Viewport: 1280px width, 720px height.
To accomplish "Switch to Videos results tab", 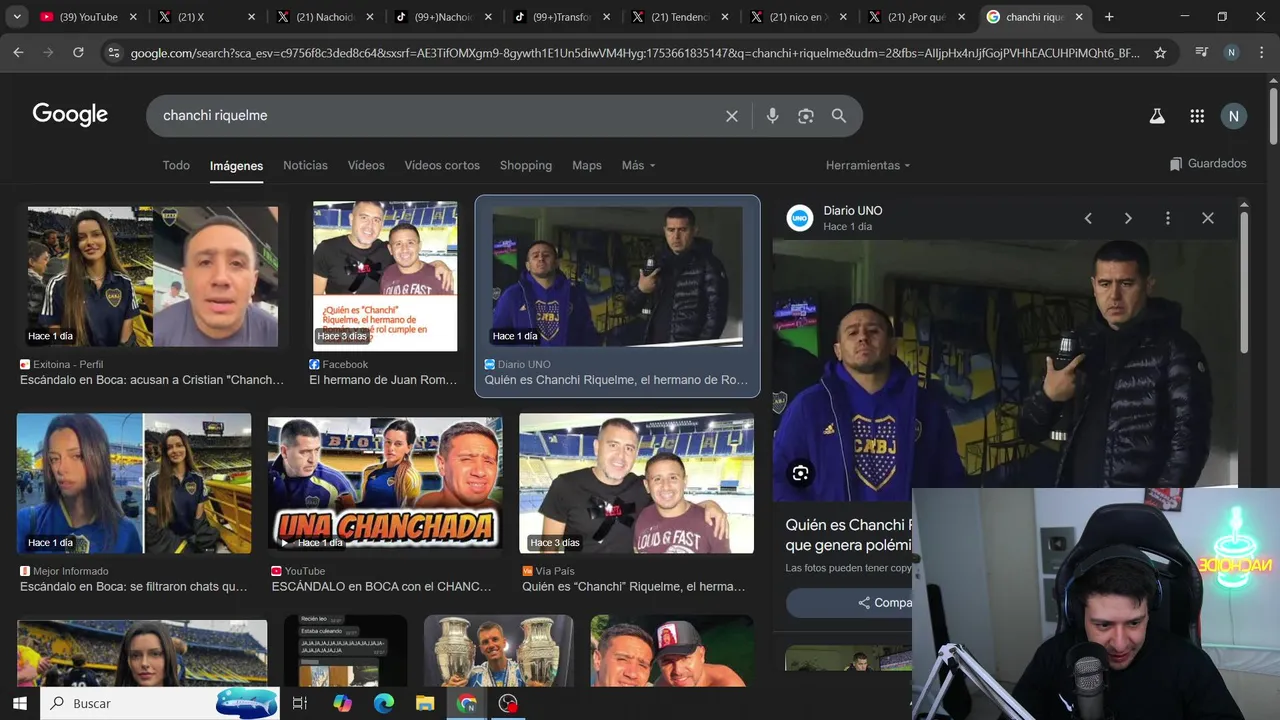I will [x=366, y=165].
